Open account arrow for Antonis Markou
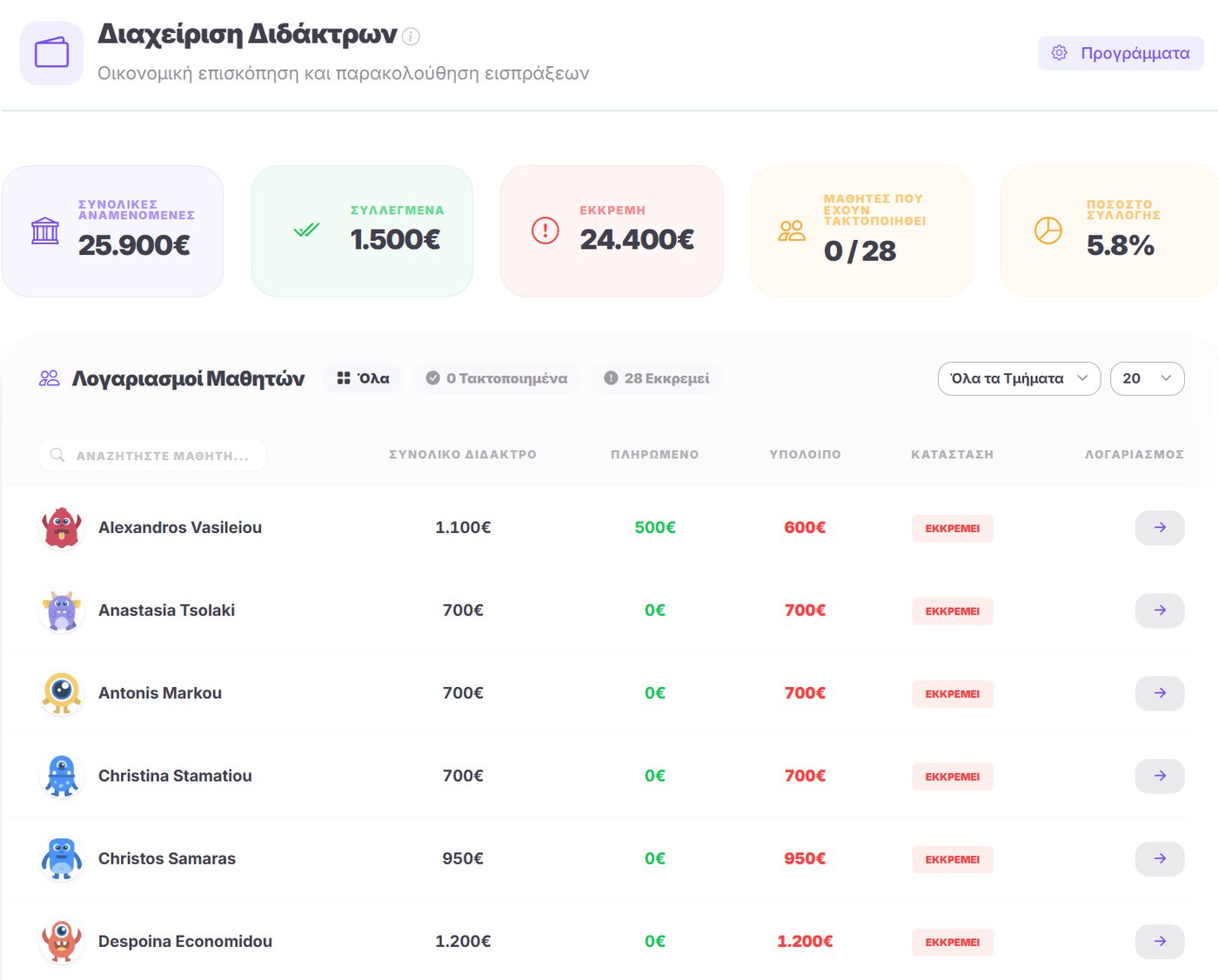The image size is (1218, 980). coord(1160,693)
